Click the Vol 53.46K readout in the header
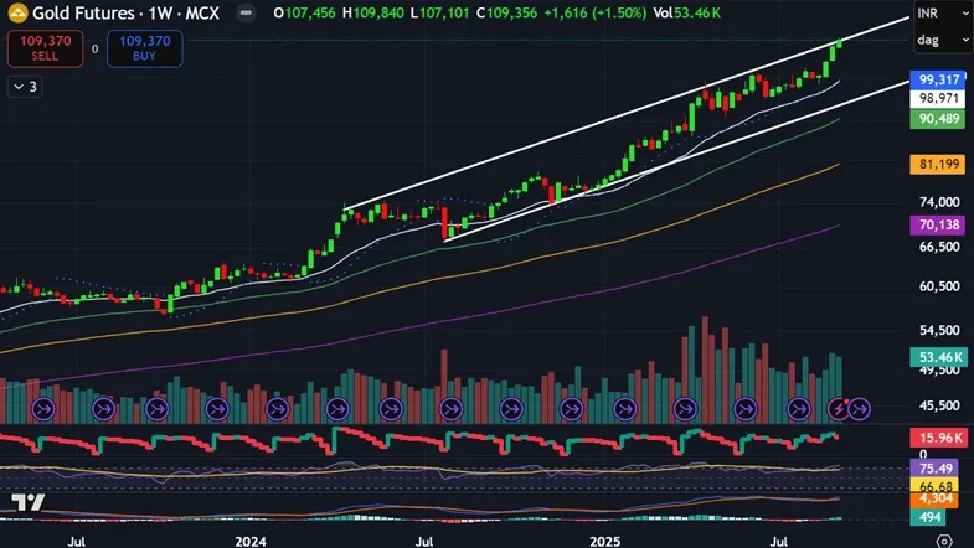The image size is (974, 548). [x=686, y=13]
